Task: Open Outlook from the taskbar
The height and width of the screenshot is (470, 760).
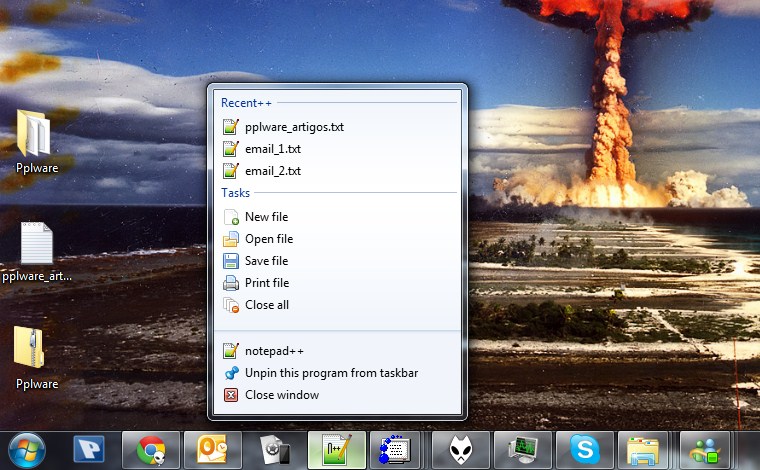Action: [212, 450]
